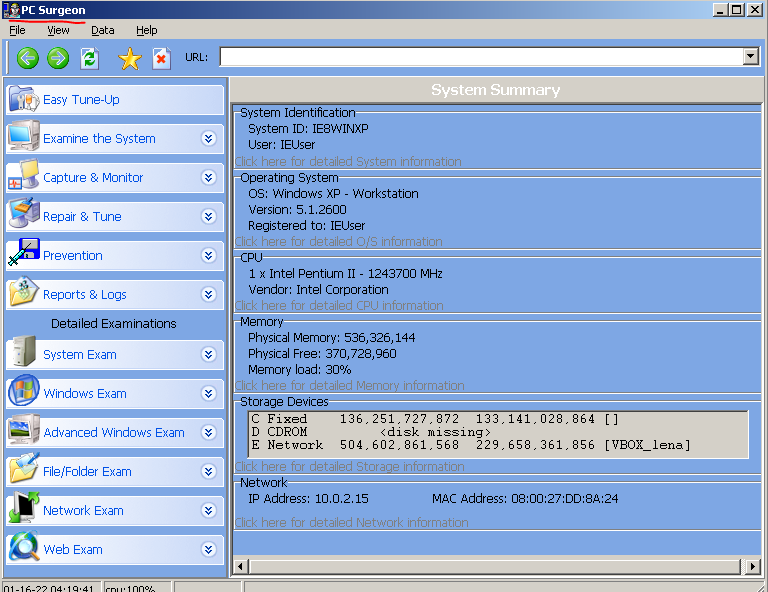Expand the Examine the System section
This screenshot has height=592, width=768.
pyautogui.click(x=209, y=139)
